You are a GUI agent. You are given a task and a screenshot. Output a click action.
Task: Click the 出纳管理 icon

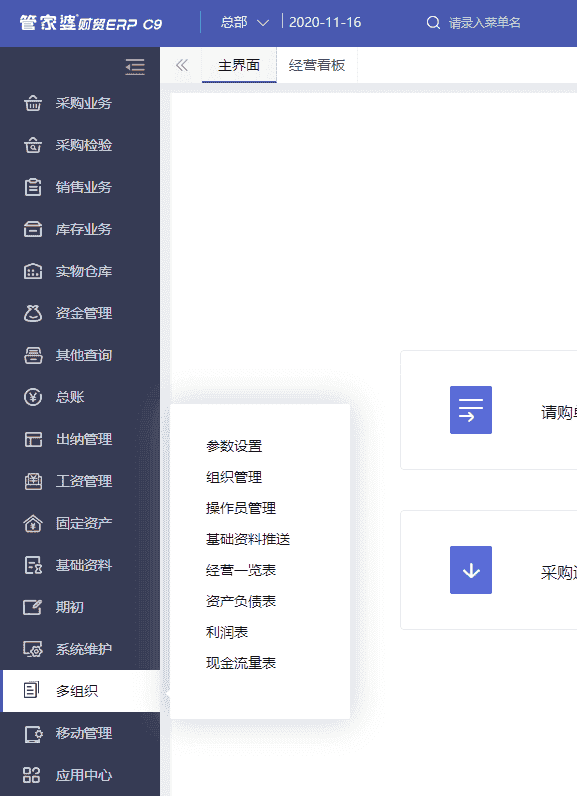pyautogui.click(x=33, y=439)
